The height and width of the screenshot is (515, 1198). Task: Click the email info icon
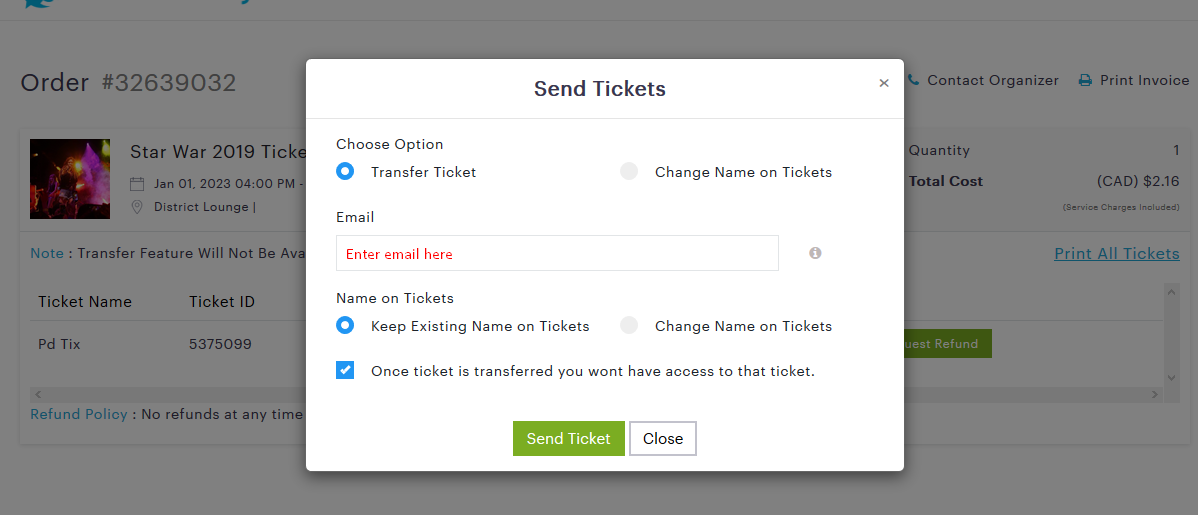tap(815, 253)
